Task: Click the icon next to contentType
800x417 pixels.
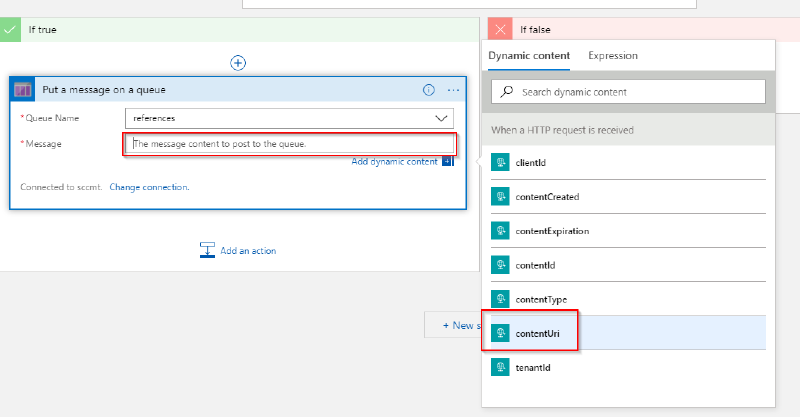Action: click(500, 299)
